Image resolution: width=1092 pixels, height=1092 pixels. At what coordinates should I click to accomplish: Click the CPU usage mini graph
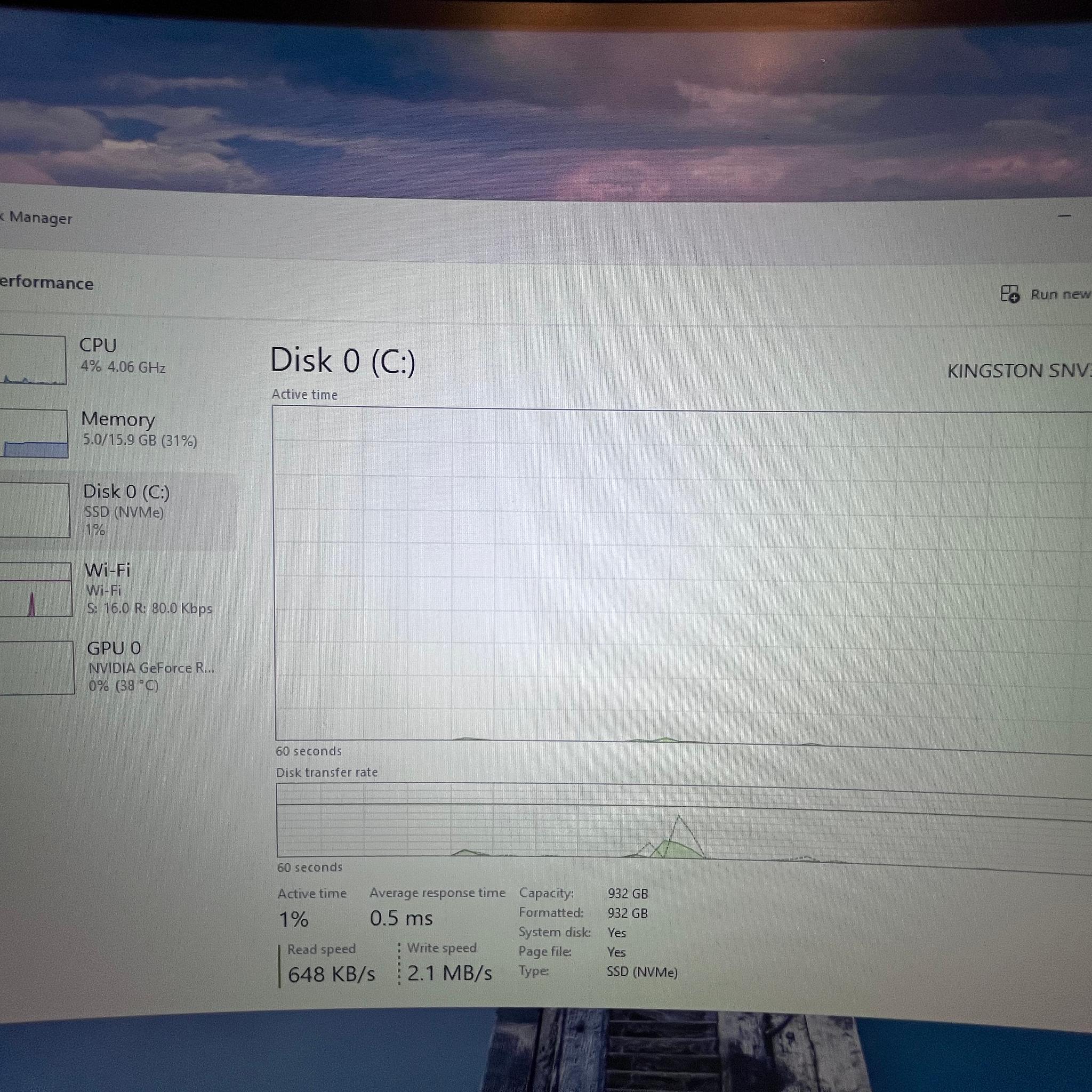[33, 359]
